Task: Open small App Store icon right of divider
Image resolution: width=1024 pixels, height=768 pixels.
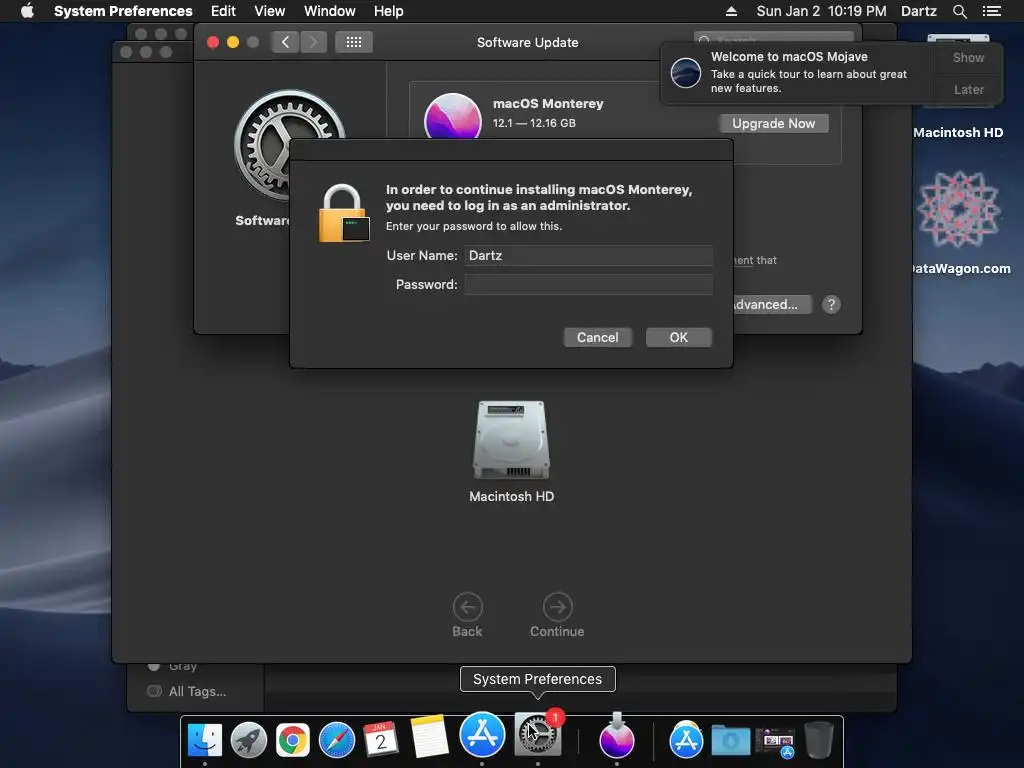Action: coord(686,740)
